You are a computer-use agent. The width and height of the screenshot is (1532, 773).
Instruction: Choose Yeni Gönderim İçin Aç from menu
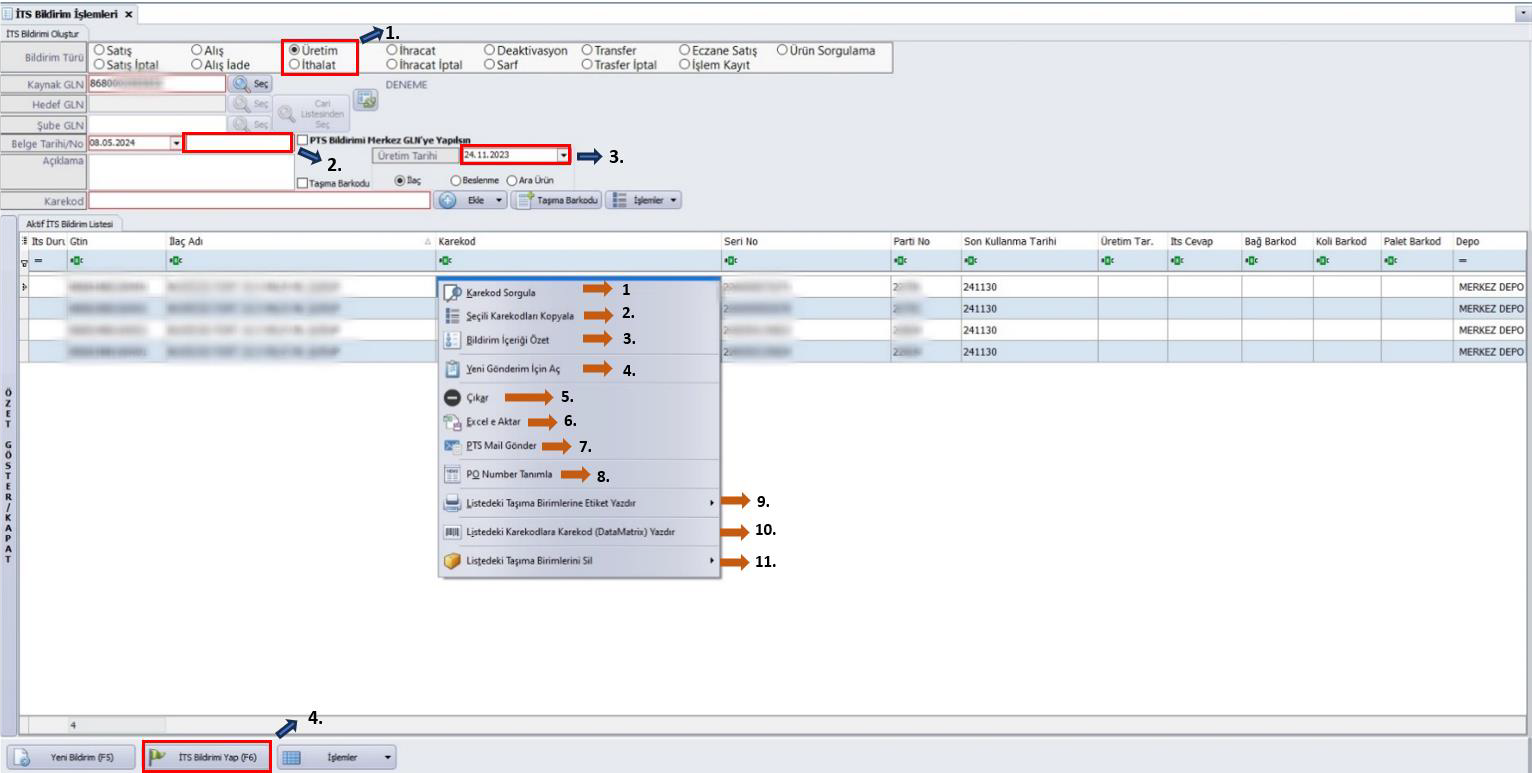click(x=513, y=369)
